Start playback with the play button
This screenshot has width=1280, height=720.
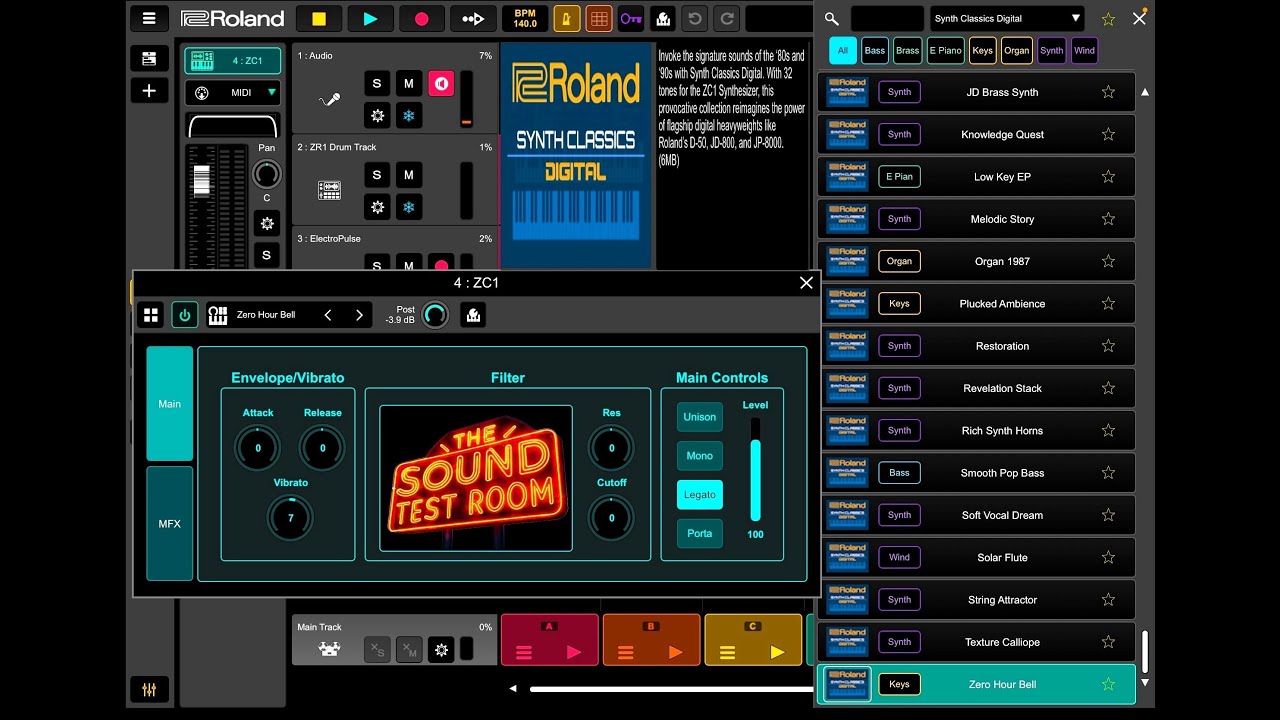[370, 18]
